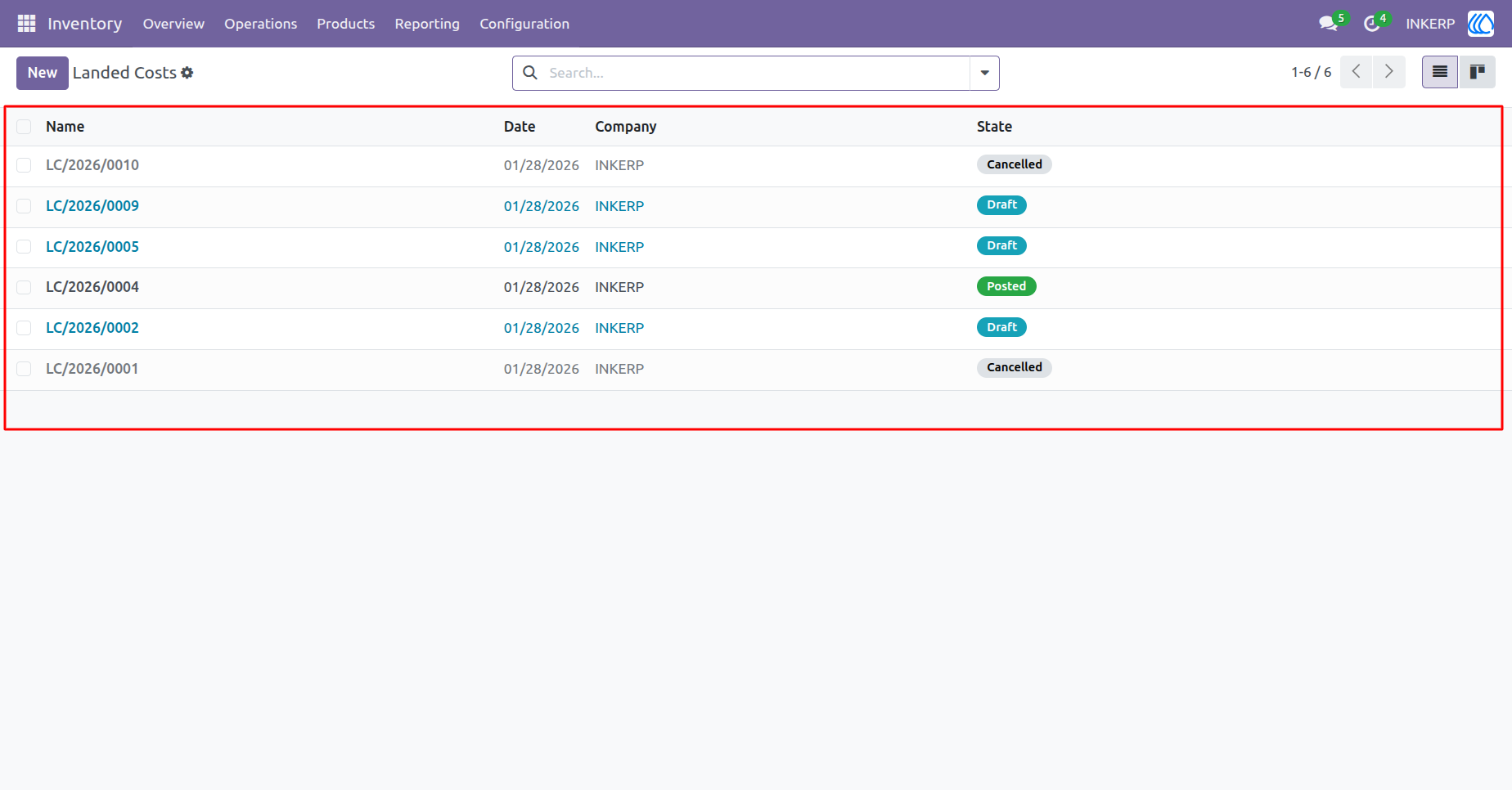Go to next page of records
Screen dimensions: 1512x790
[1389, 72]
